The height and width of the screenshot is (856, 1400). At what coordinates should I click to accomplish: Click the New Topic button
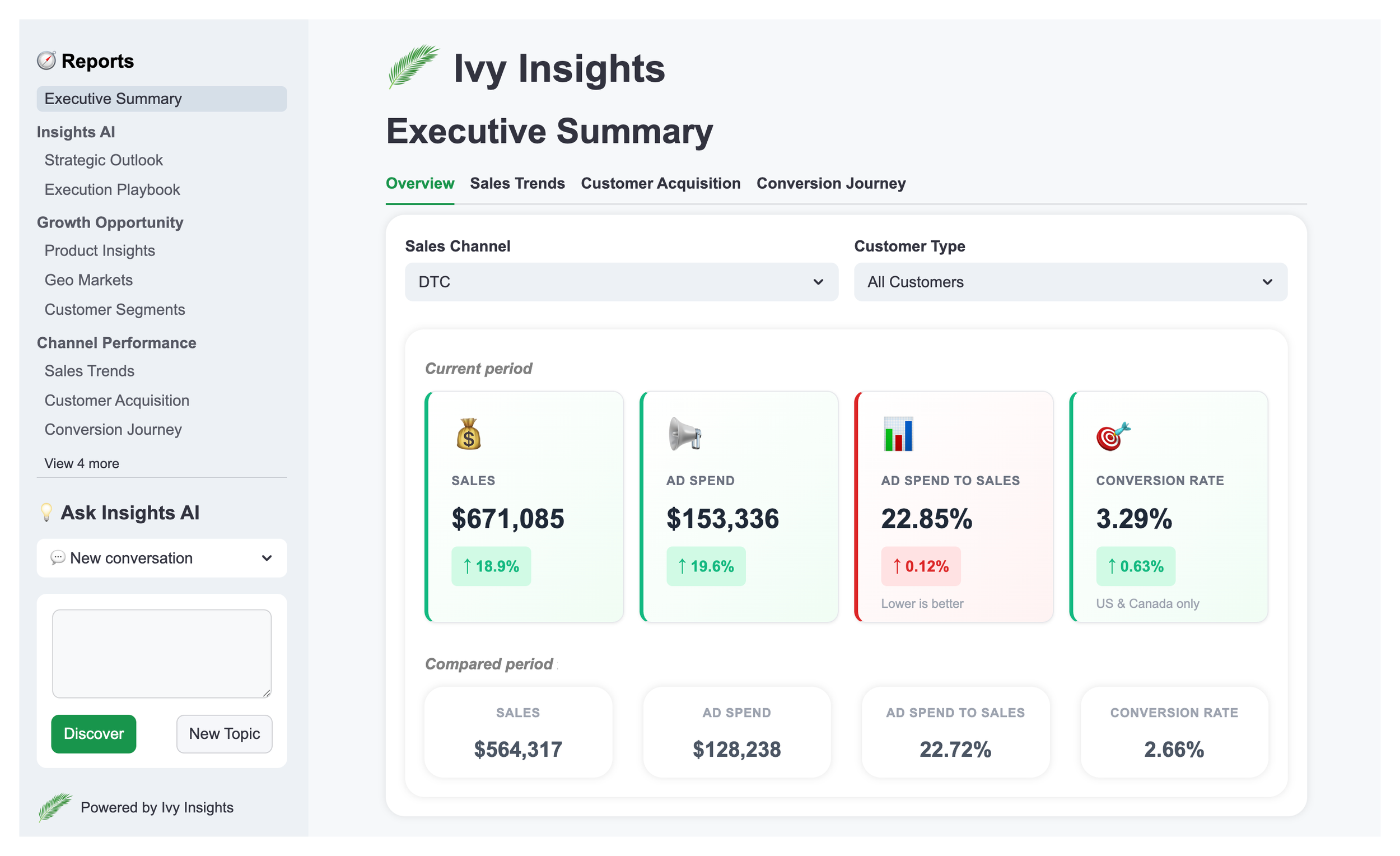[x=224, y=734]
